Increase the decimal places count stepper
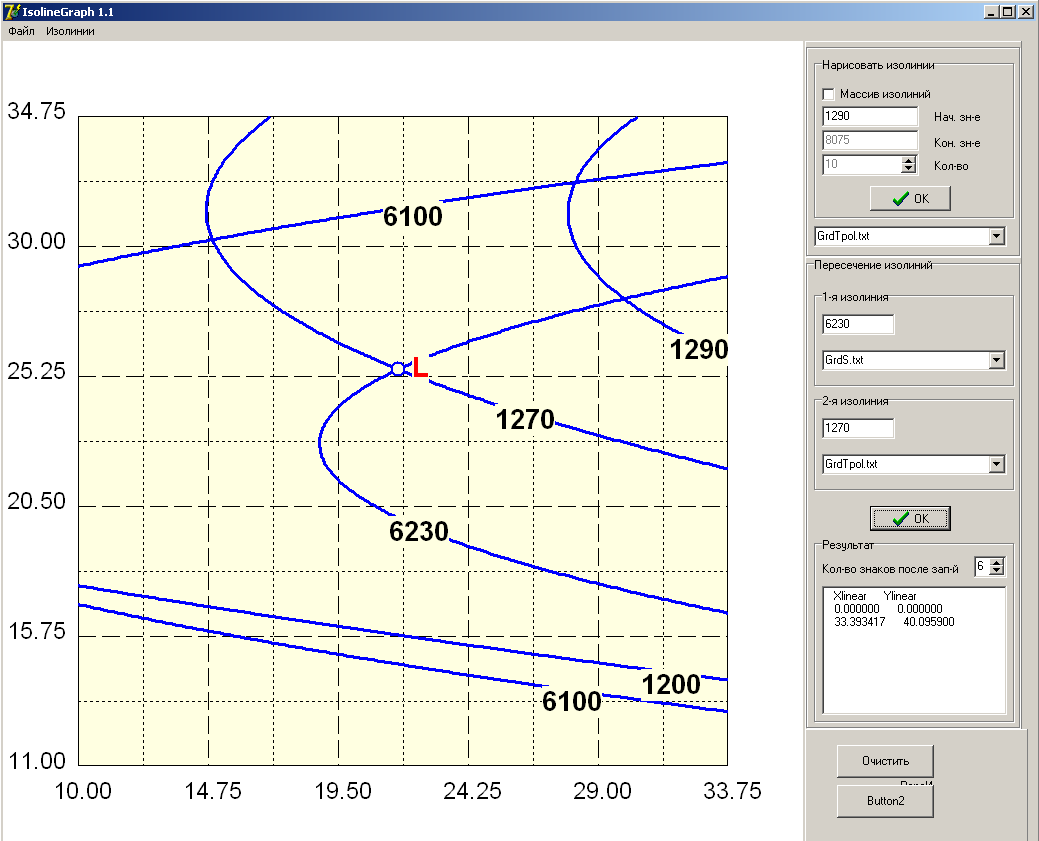The width and height of the screenshot is (1039, 841). coord(997,562)
